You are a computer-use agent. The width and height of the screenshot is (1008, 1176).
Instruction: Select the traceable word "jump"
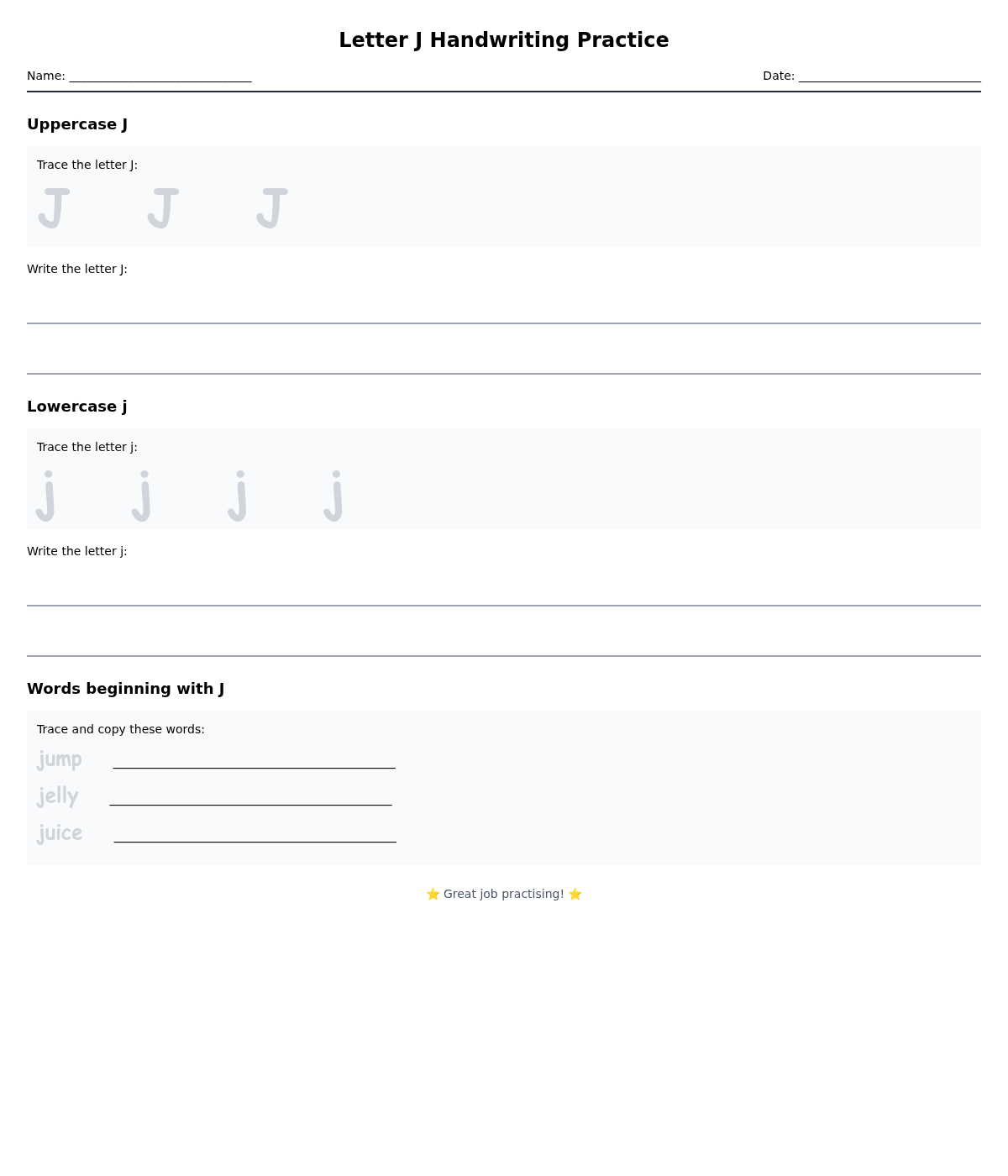pos(60,759)
